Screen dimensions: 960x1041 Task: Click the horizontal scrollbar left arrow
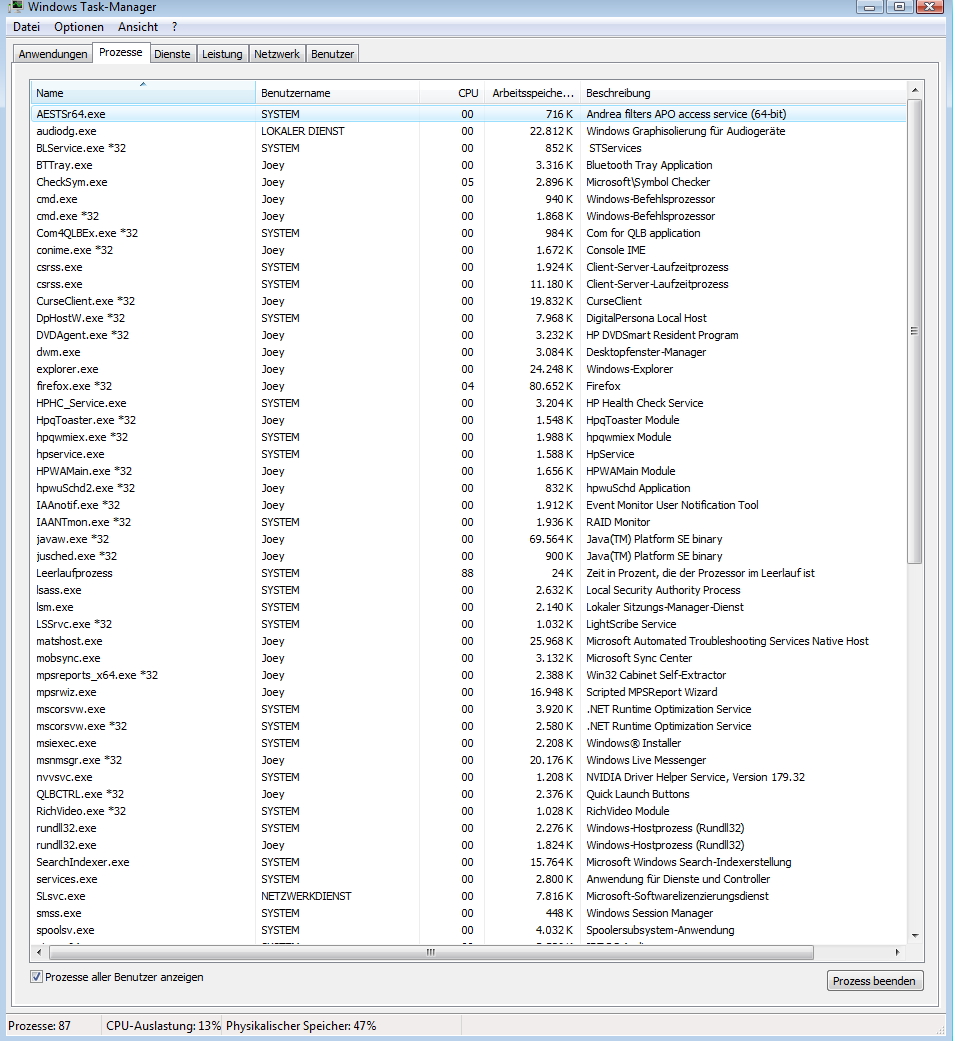[39, 952]
